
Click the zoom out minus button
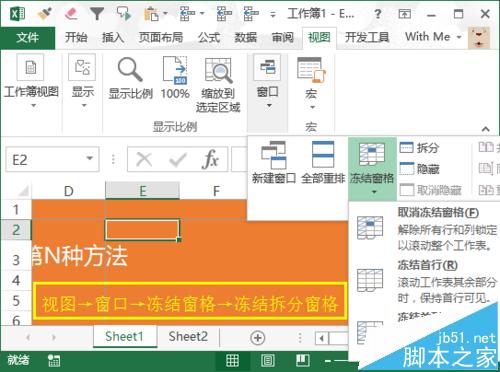[328, 361]
